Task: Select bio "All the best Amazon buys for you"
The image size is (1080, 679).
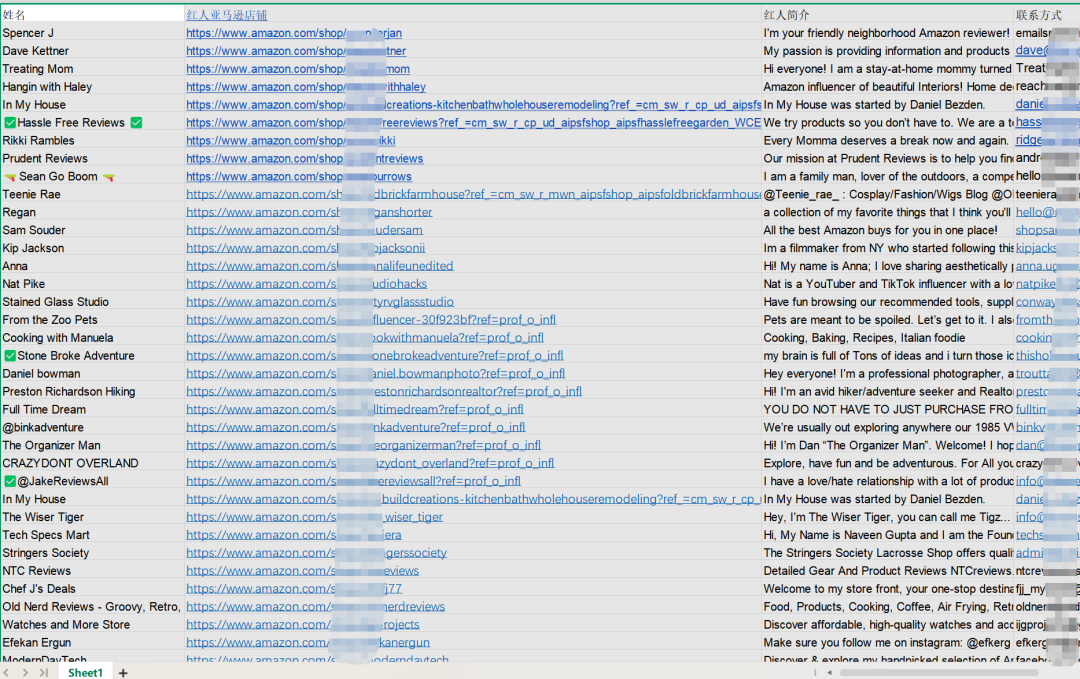Action: tap(887, 230)
